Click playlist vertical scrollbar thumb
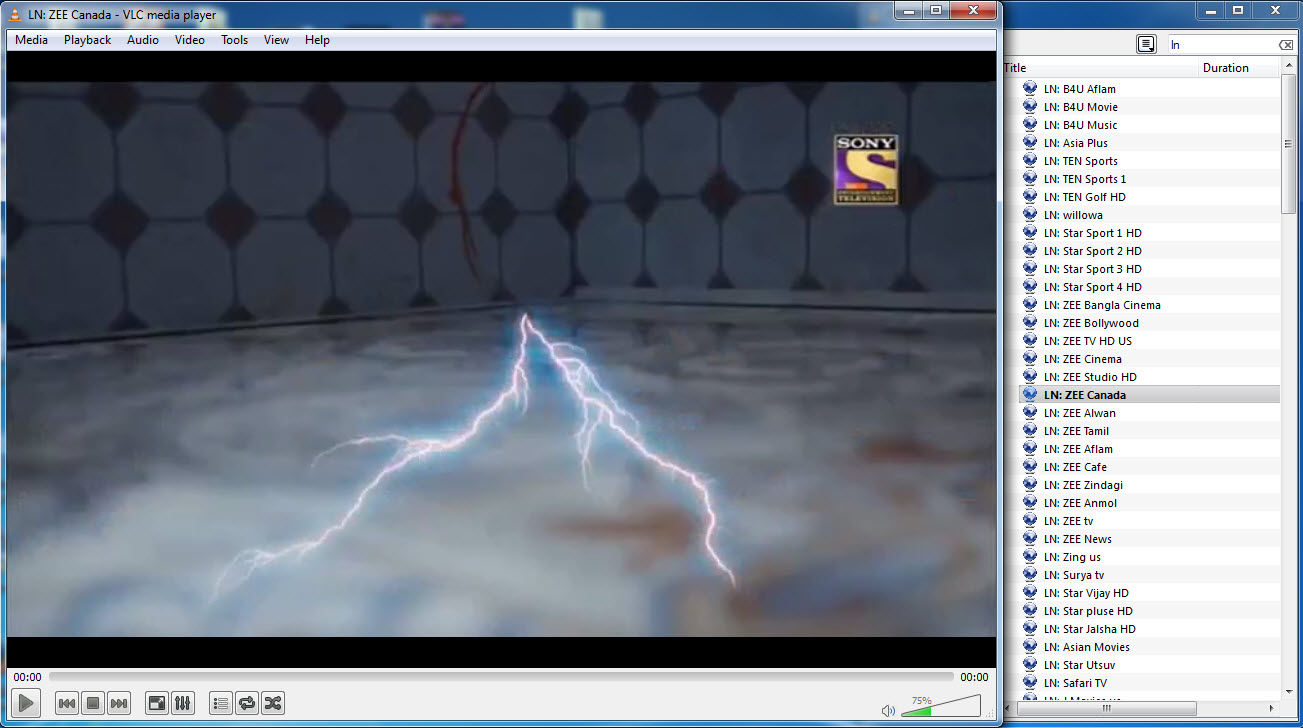1303x728 pixels. pos(1288,144)
